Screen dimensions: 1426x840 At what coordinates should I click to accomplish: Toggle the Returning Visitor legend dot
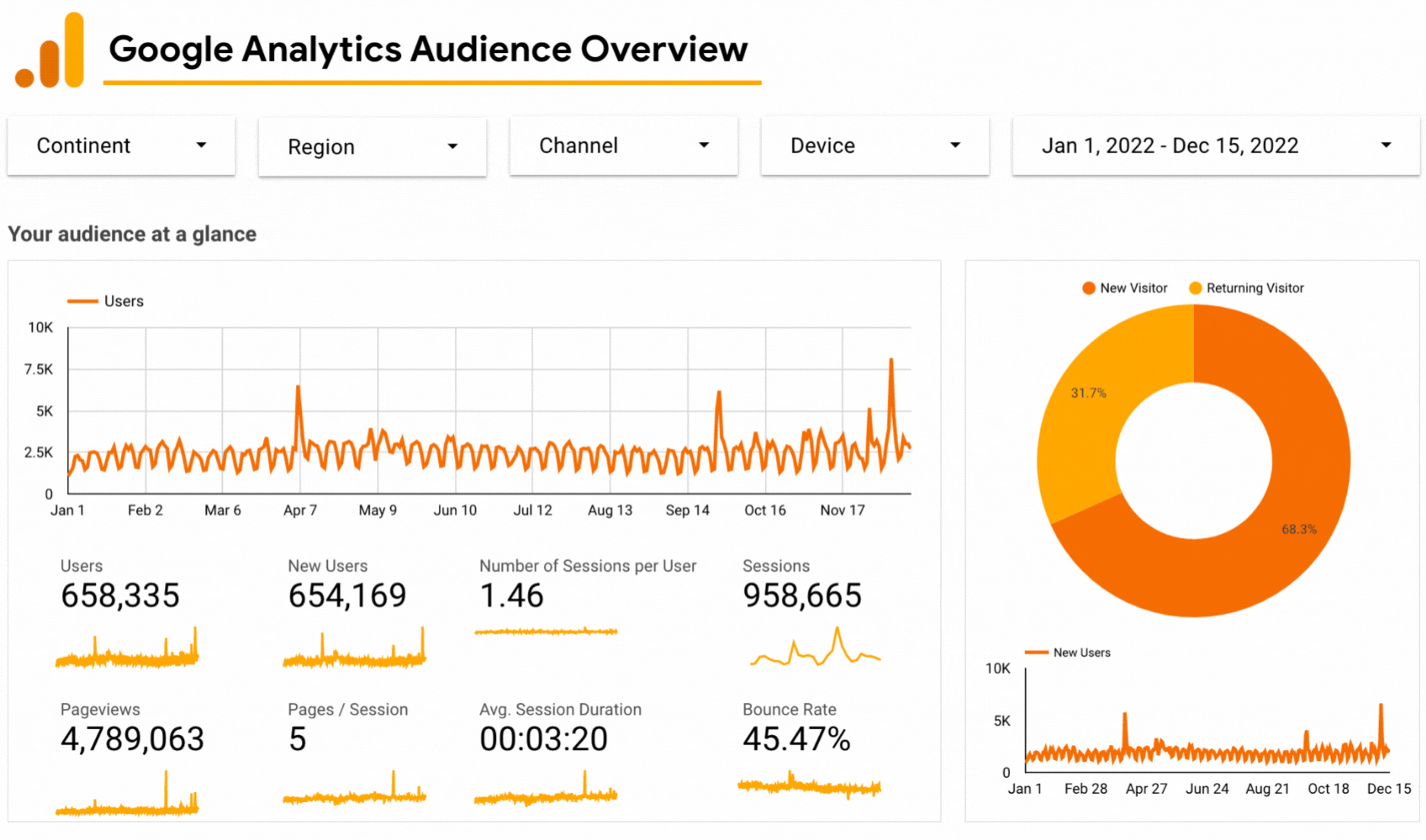pyautogui.click(x=1195, y=288)
